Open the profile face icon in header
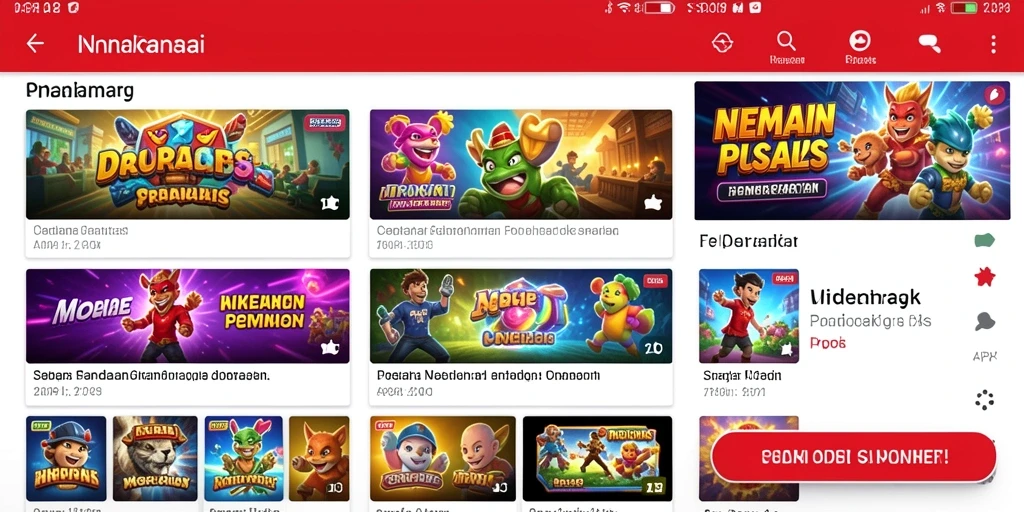Viewport: 1024px width, 512px height. pos(859,41)
